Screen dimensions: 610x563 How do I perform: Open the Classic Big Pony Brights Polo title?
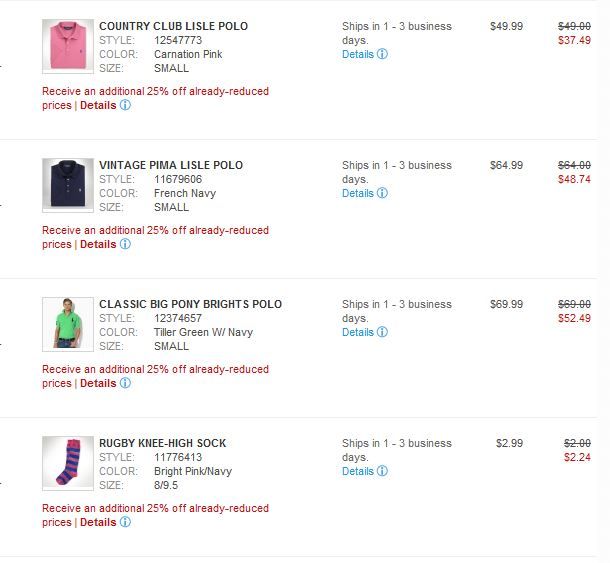point(190,304)
